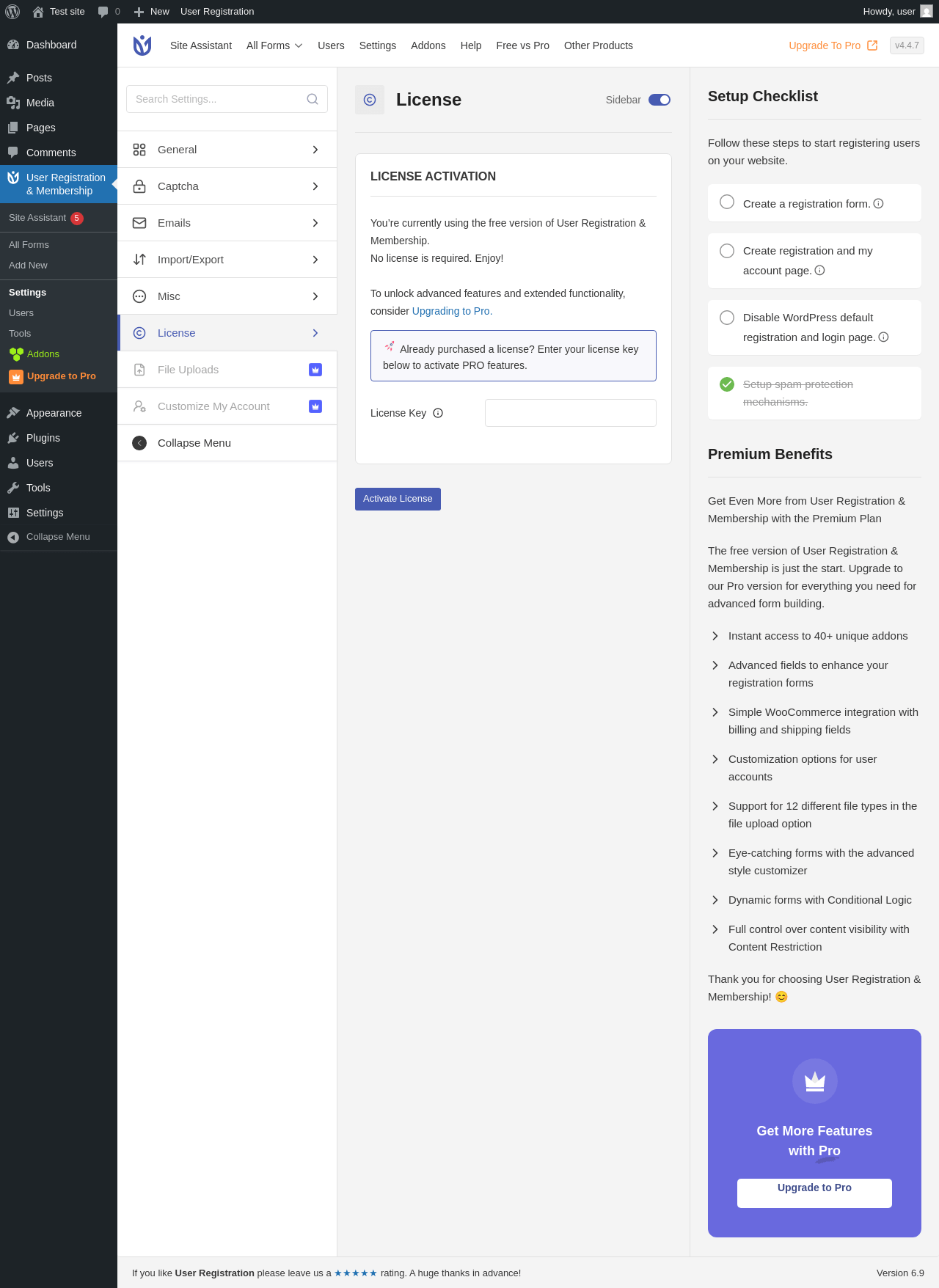Follow the 'Upgrading to Pro' link
The image size is (939, 1288).
(x=452, y=311)
